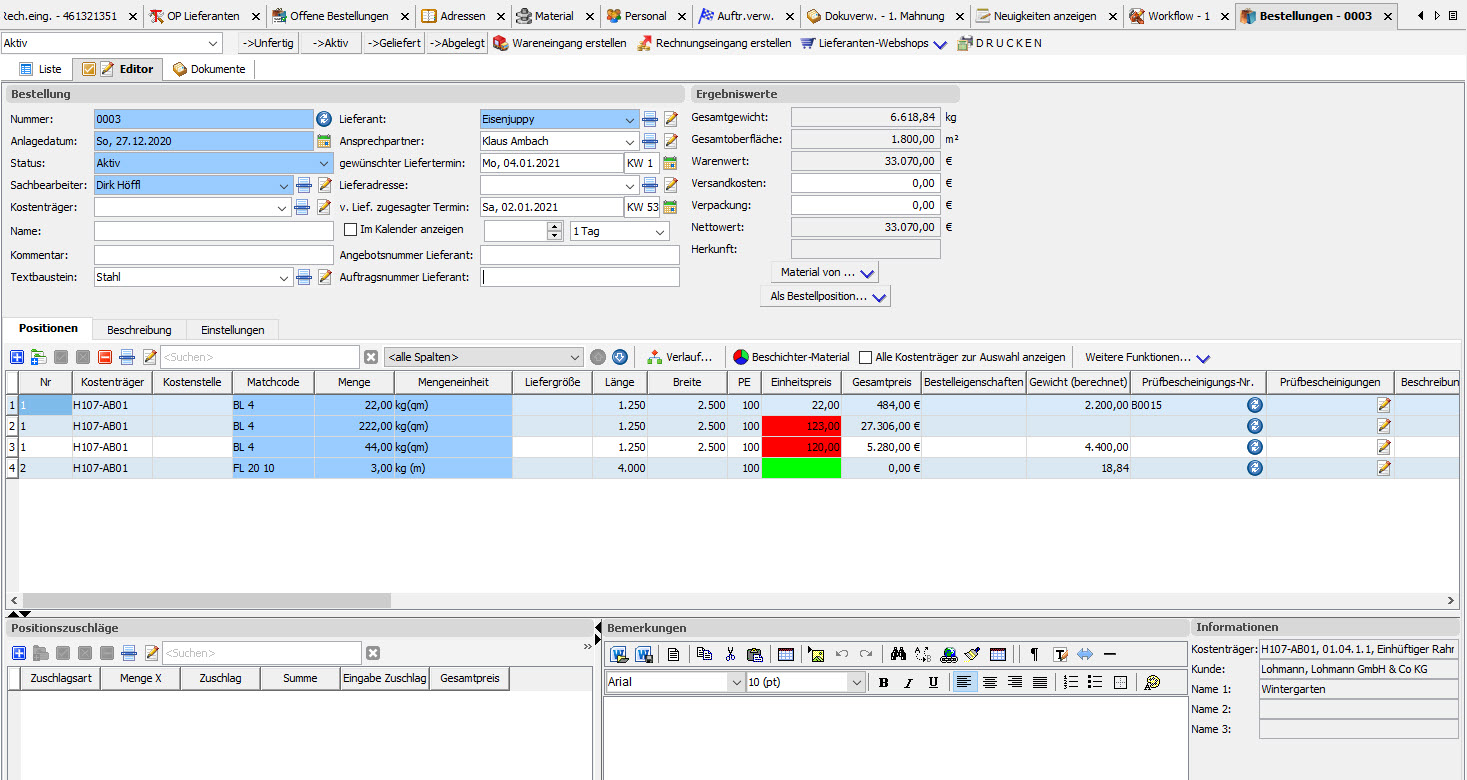The image size is (1467, 780).
Task: Expand the Lieferant dropdown
Action: point(629,119)
